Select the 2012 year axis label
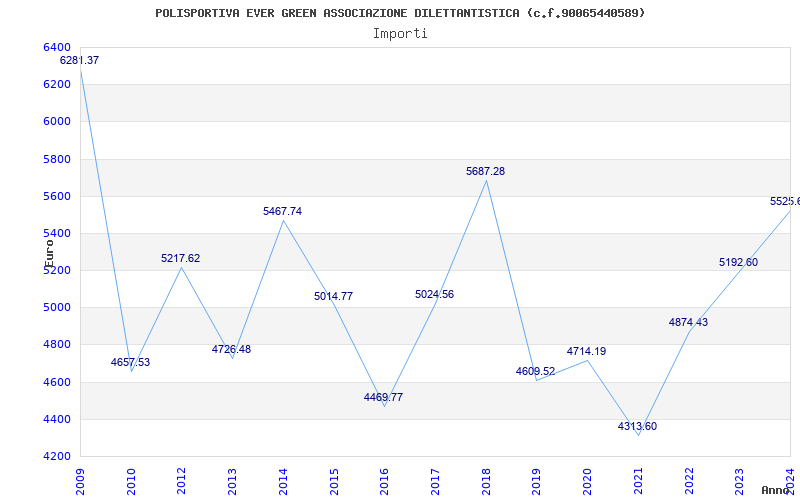 (x=182, y=482)
